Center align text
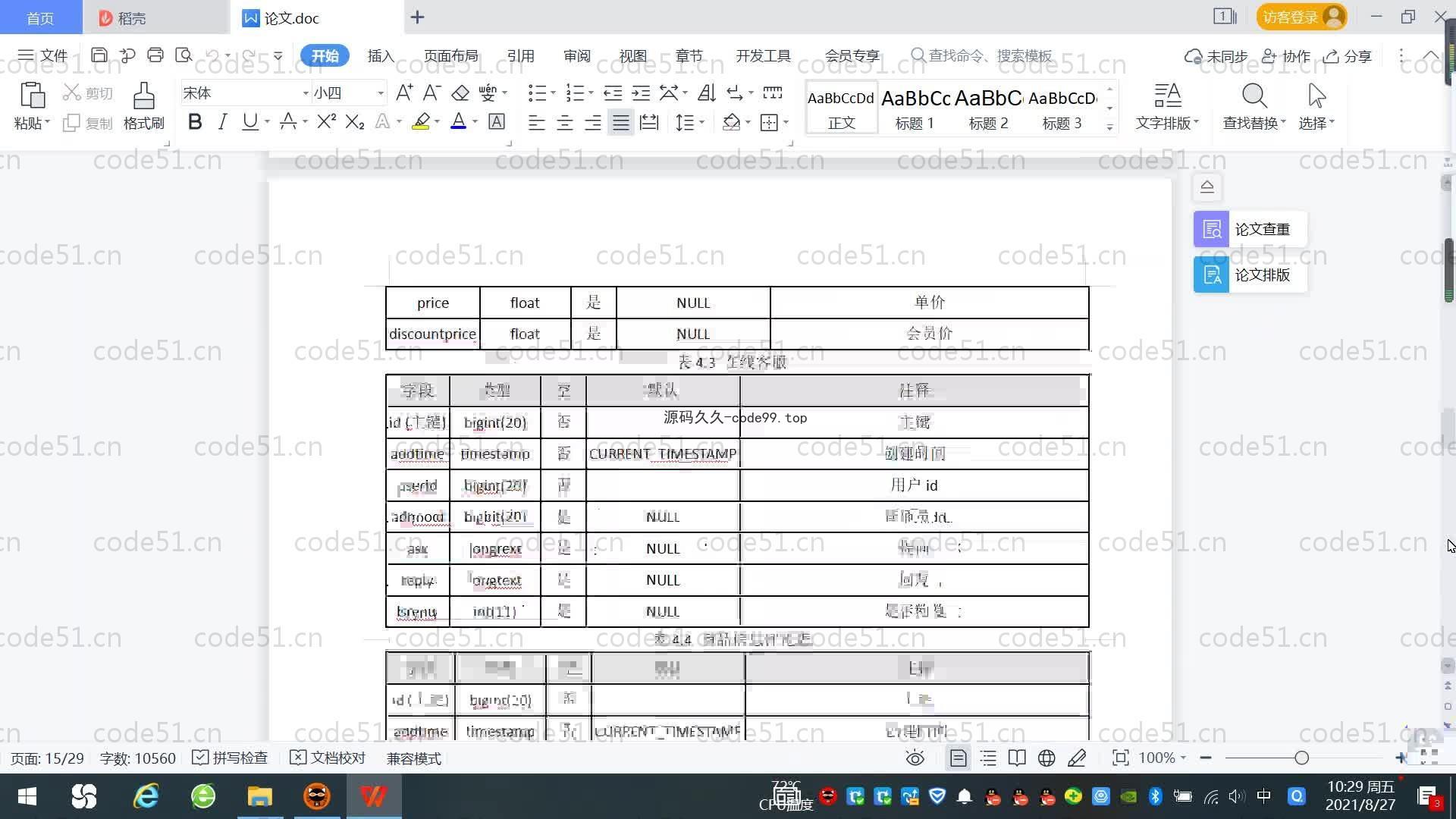Viewport: 1456px width, 819px height. 564,122
